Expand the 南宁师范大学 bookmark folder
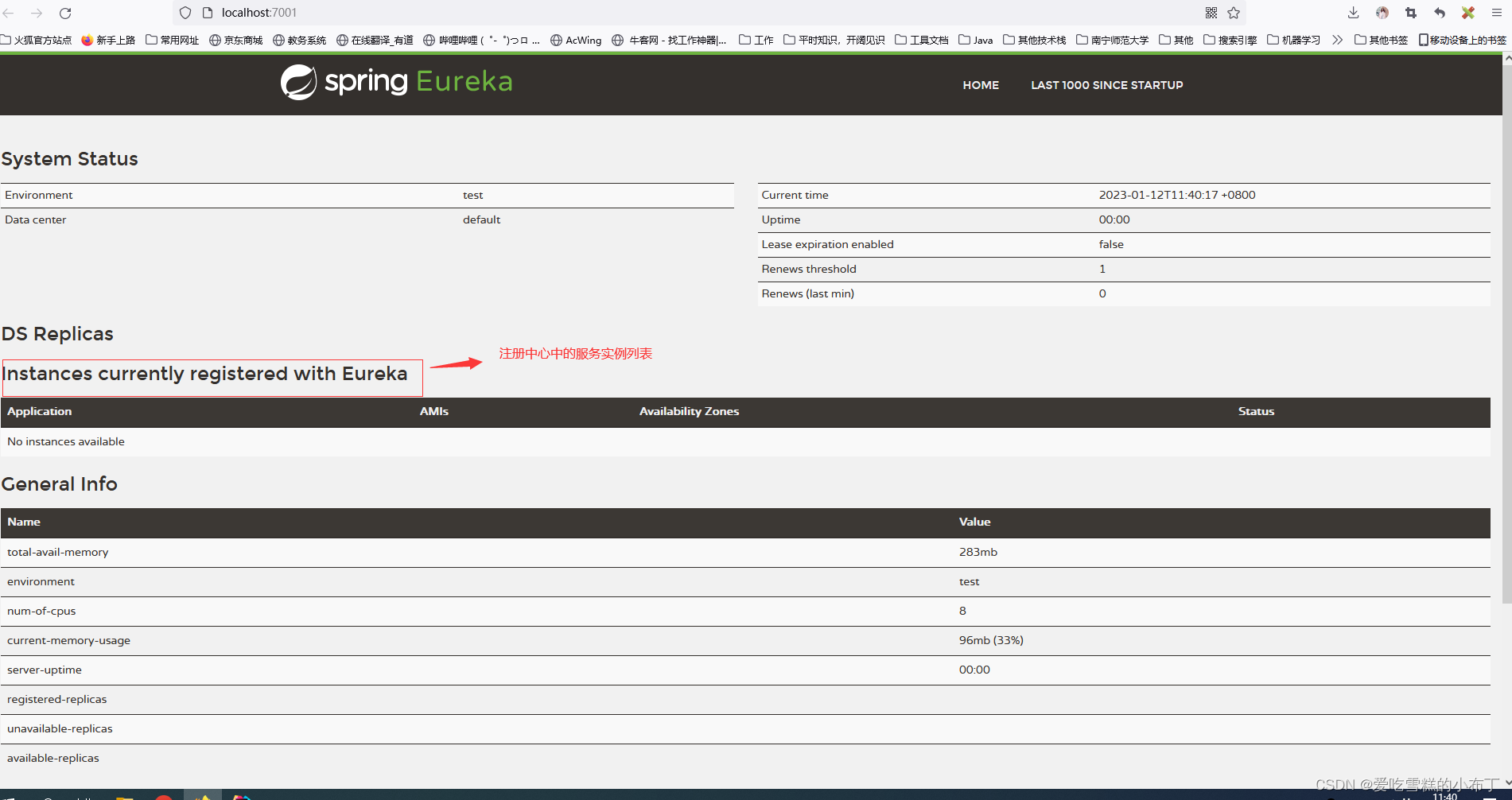This screenshot has width=1512, height=800. click(x=1113, y=40)
